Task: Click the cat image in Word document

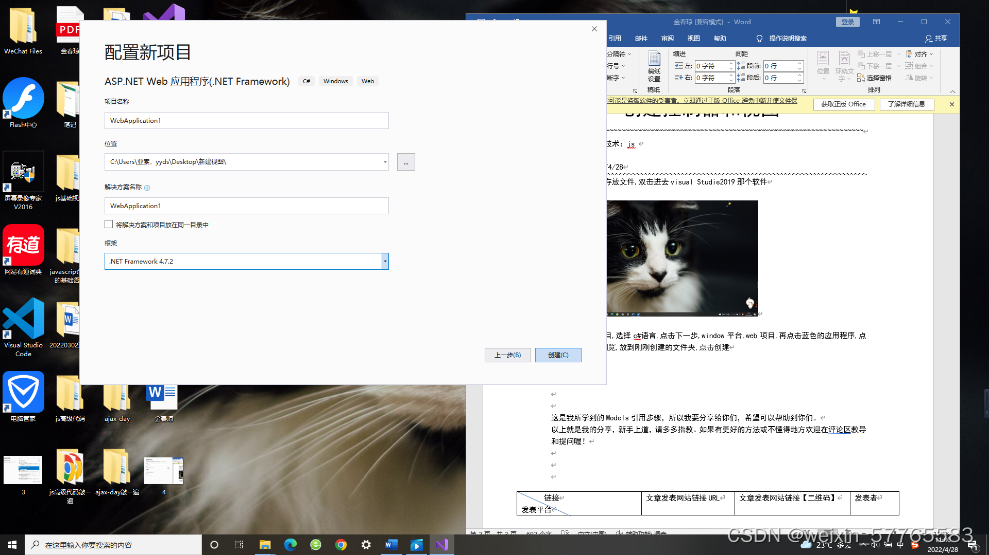Action: point(682,258)
